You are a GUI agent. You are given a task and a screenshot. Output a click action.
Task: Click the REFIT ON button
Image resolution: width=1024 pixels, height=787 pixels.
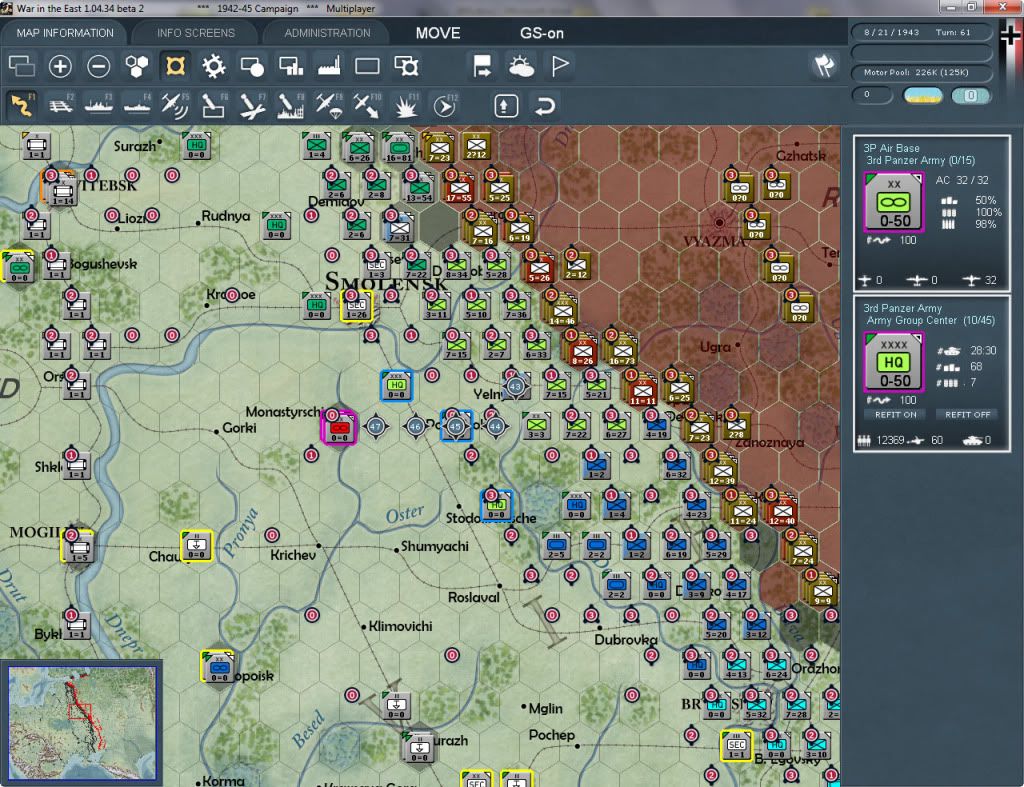click(895, 414)
